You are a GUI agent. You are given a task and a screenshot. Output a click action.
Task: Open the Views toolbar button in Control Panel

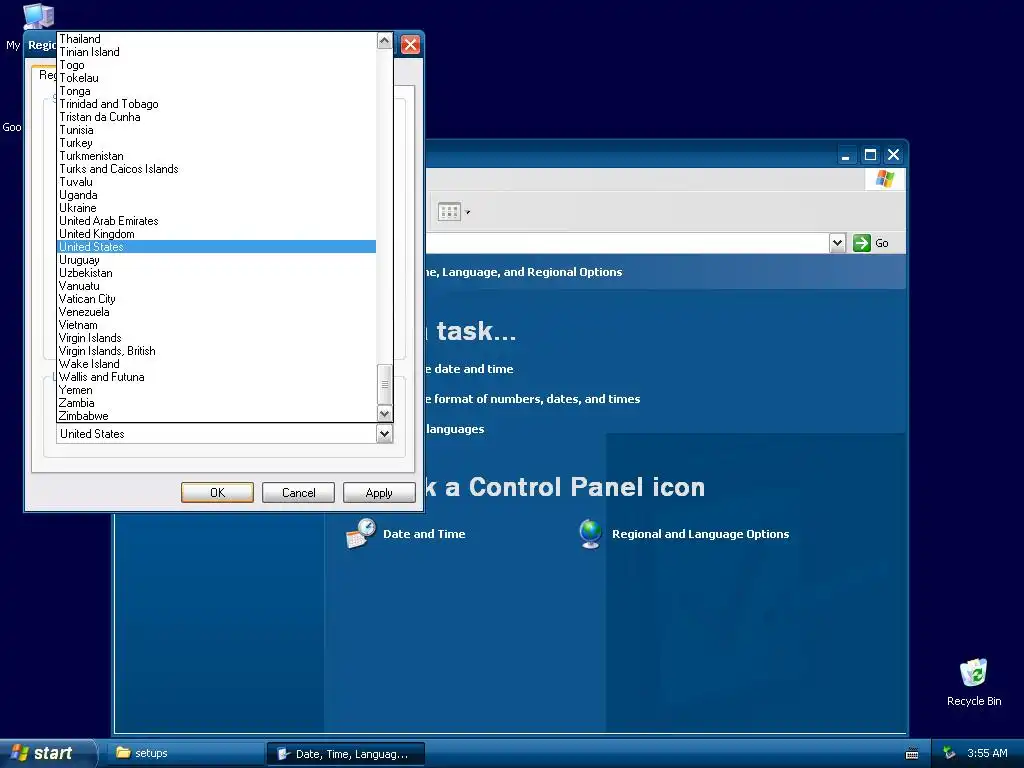449,212
